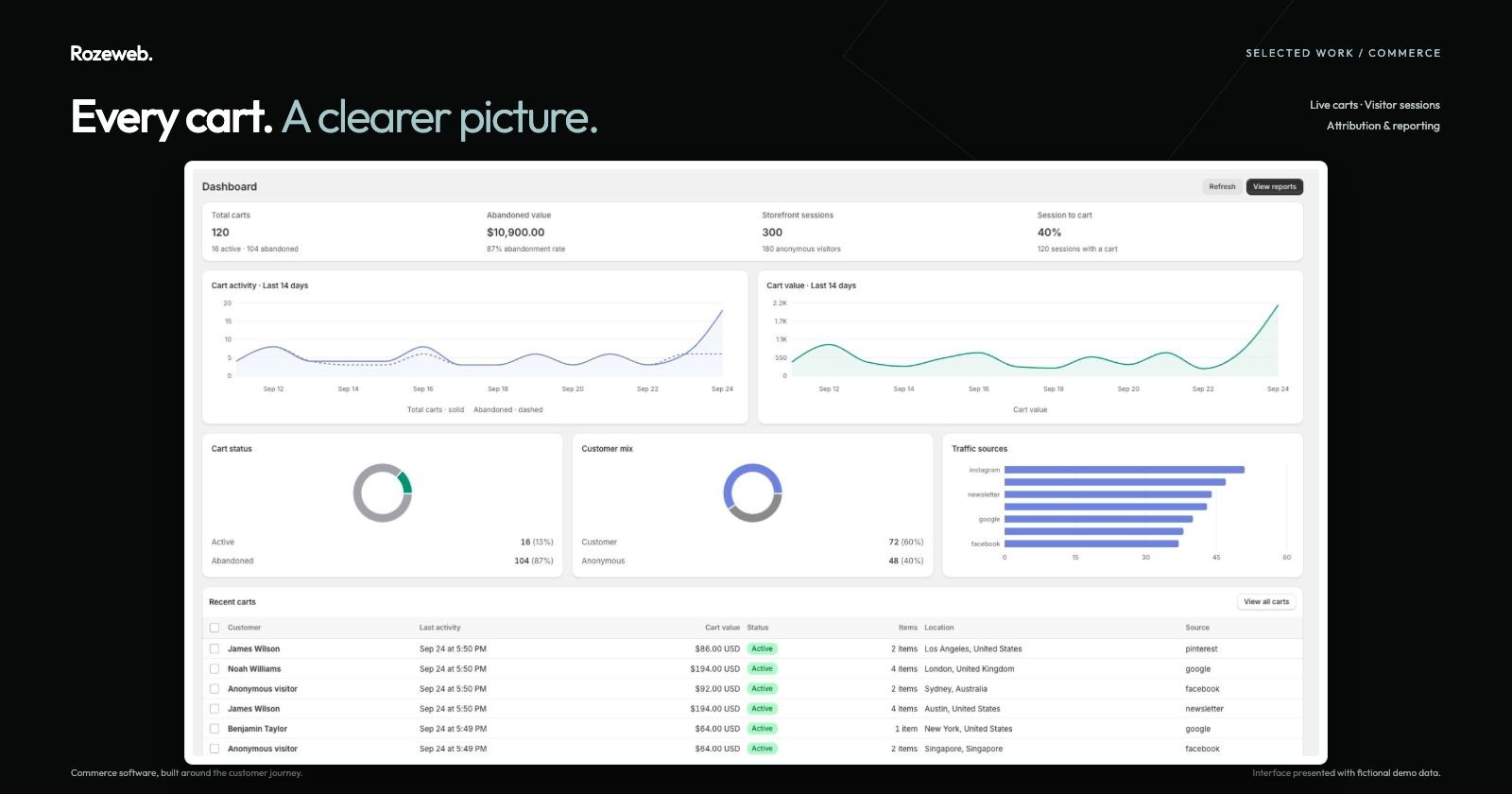The width and height of the screenshot is (1512, 794).
Task: Click the Customer mix donut chart
Action: tap(752, 492)
